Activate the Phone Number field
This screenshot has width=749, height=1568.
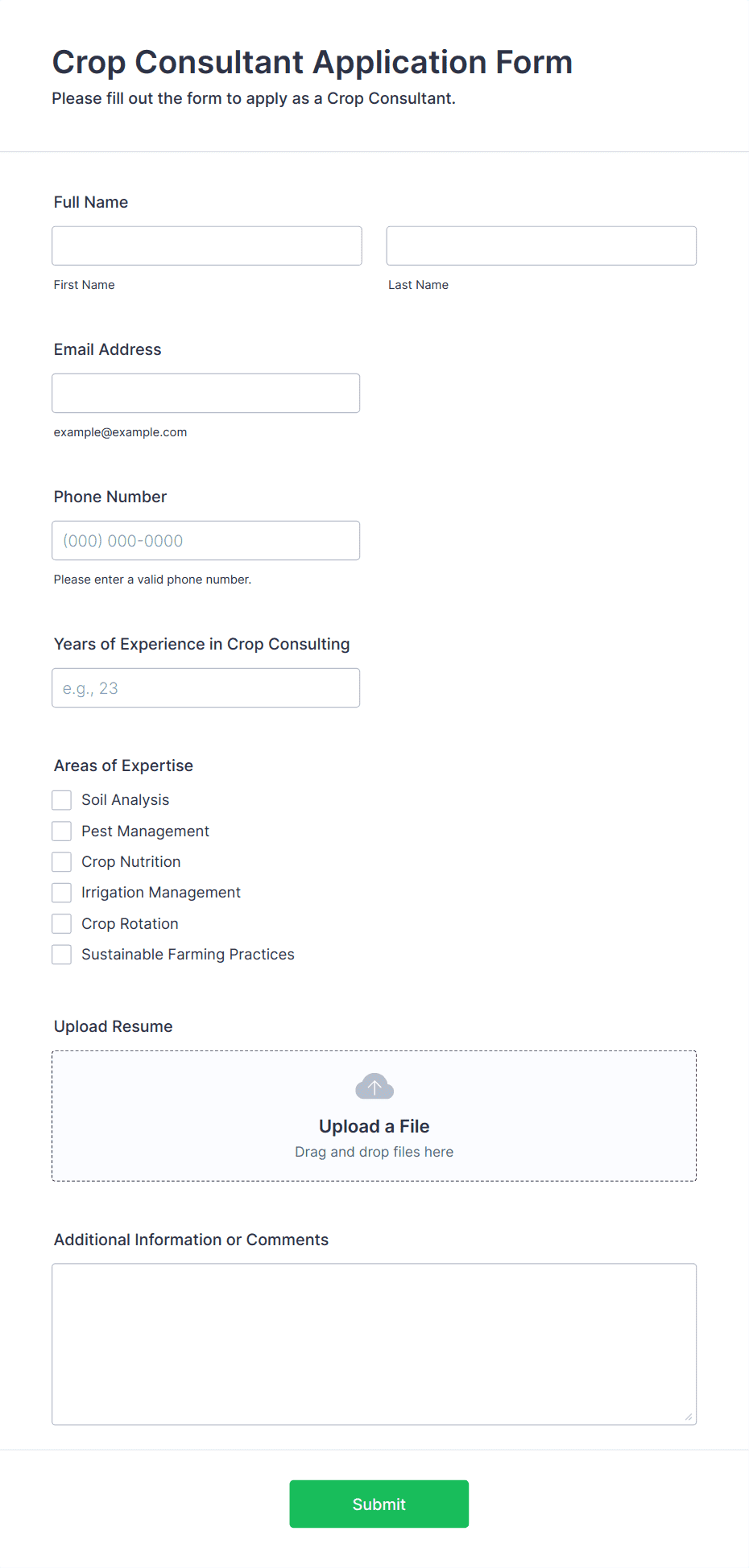pos(206,540)
